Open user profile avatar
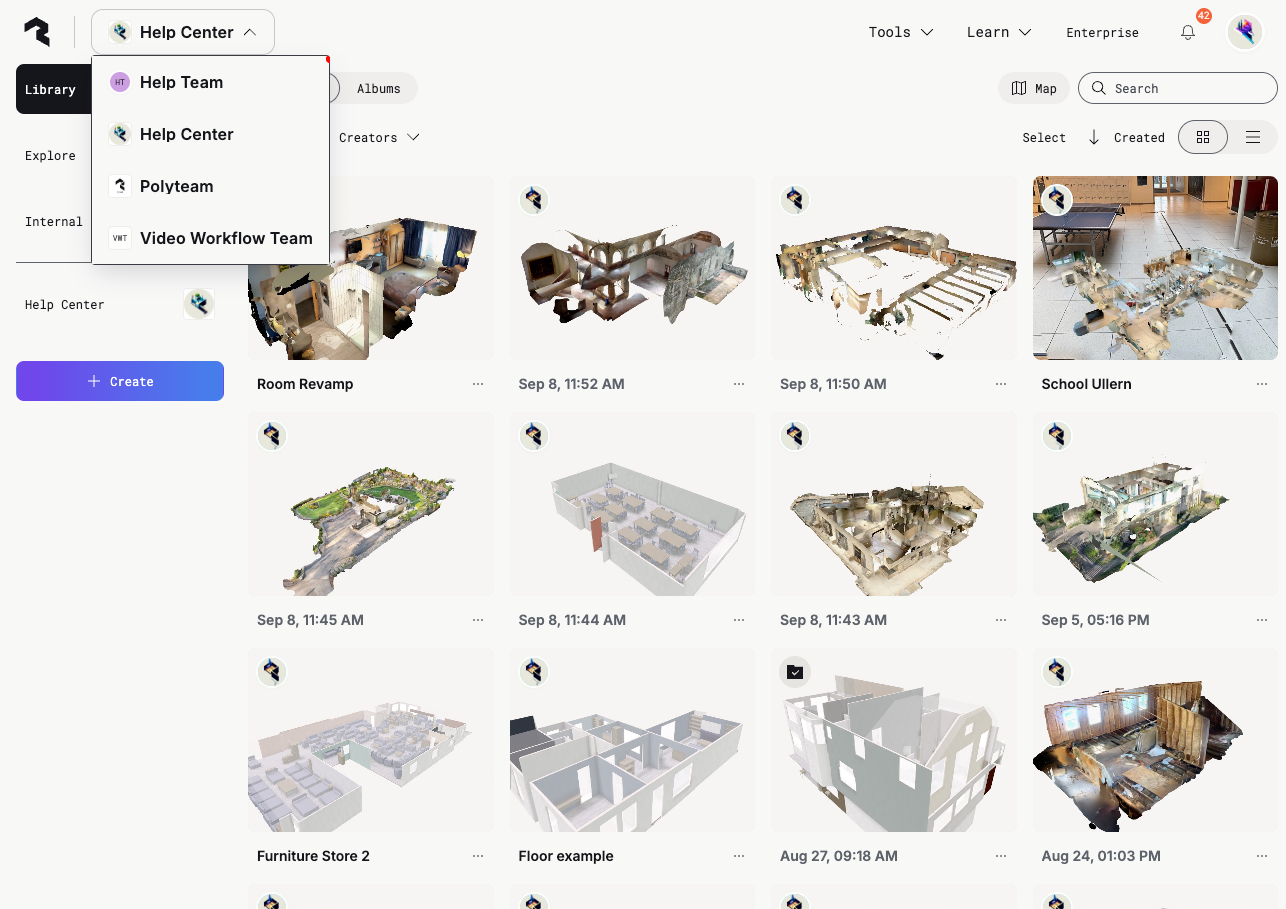1286x909 pixels. (1245, 32)
